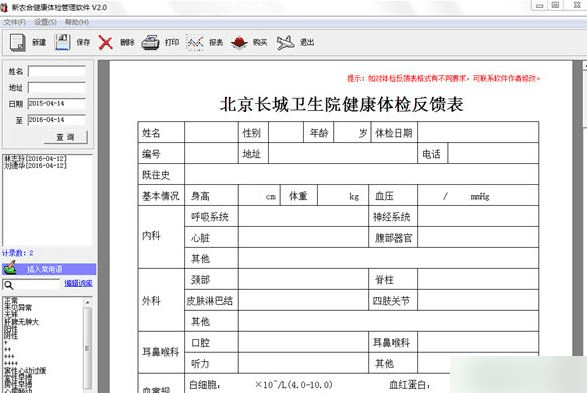
Task: Click the empty 神经系统 value cell
Action: point(478,216)
